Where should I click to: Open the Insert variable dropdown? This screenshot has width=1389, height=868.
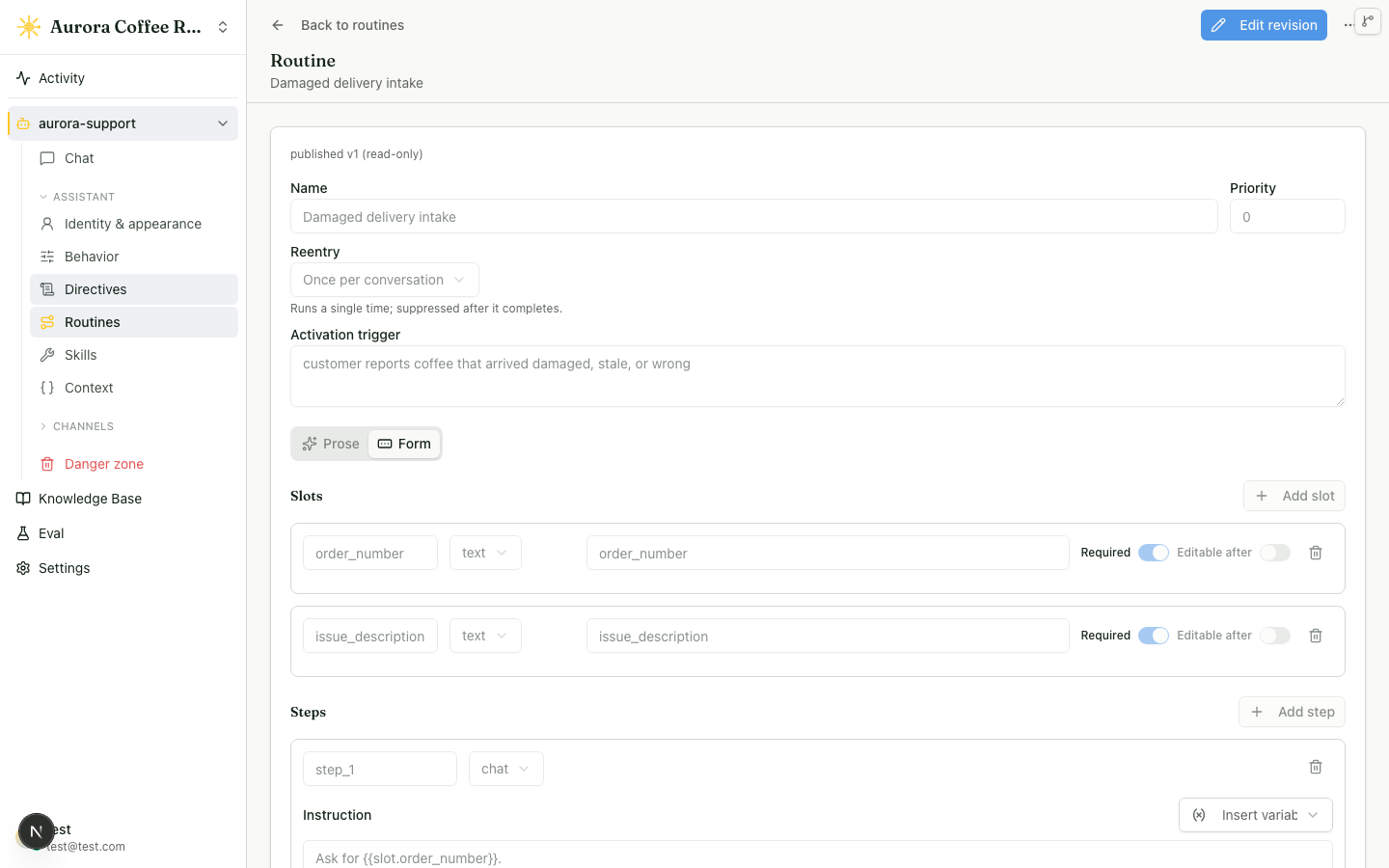(x=1256, y=815)
